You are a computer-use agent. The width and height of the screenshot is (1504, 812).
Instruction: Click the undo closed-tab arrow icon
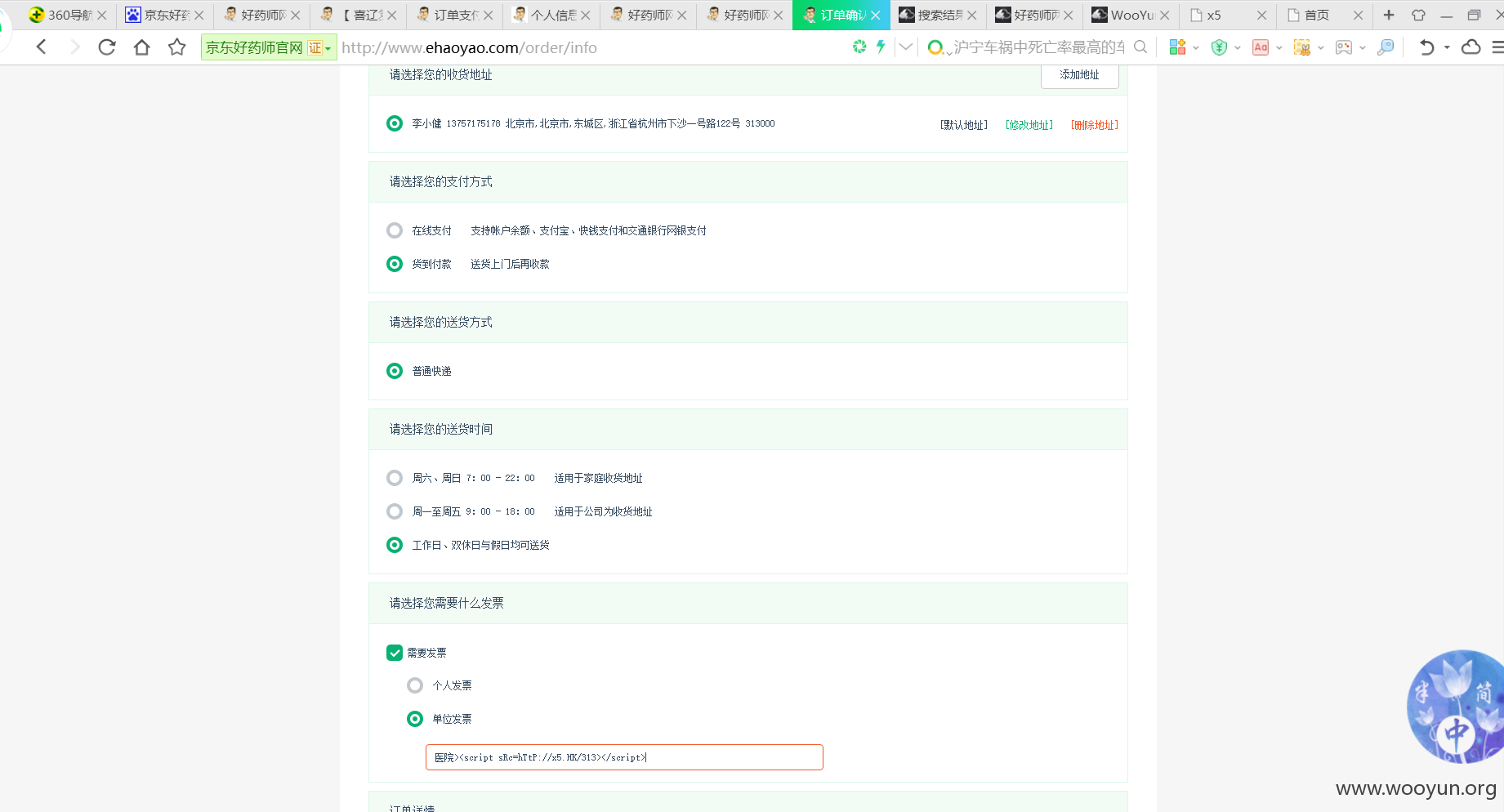[x=1427, y=47]
